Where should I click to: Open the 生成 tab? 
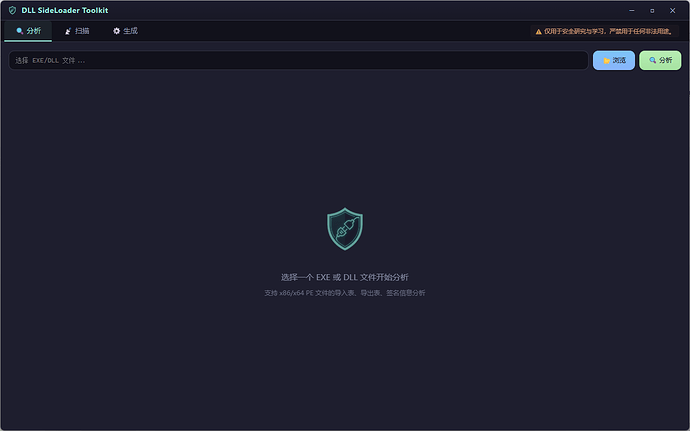click(x=125, y=31)
